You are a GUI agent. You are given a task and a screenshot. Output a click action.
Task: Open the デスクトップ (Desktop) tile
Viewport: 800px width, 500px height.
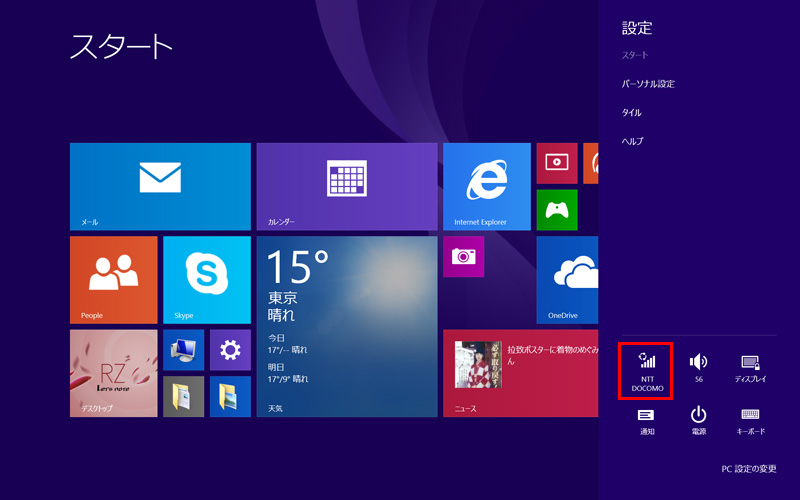point(113,373)
